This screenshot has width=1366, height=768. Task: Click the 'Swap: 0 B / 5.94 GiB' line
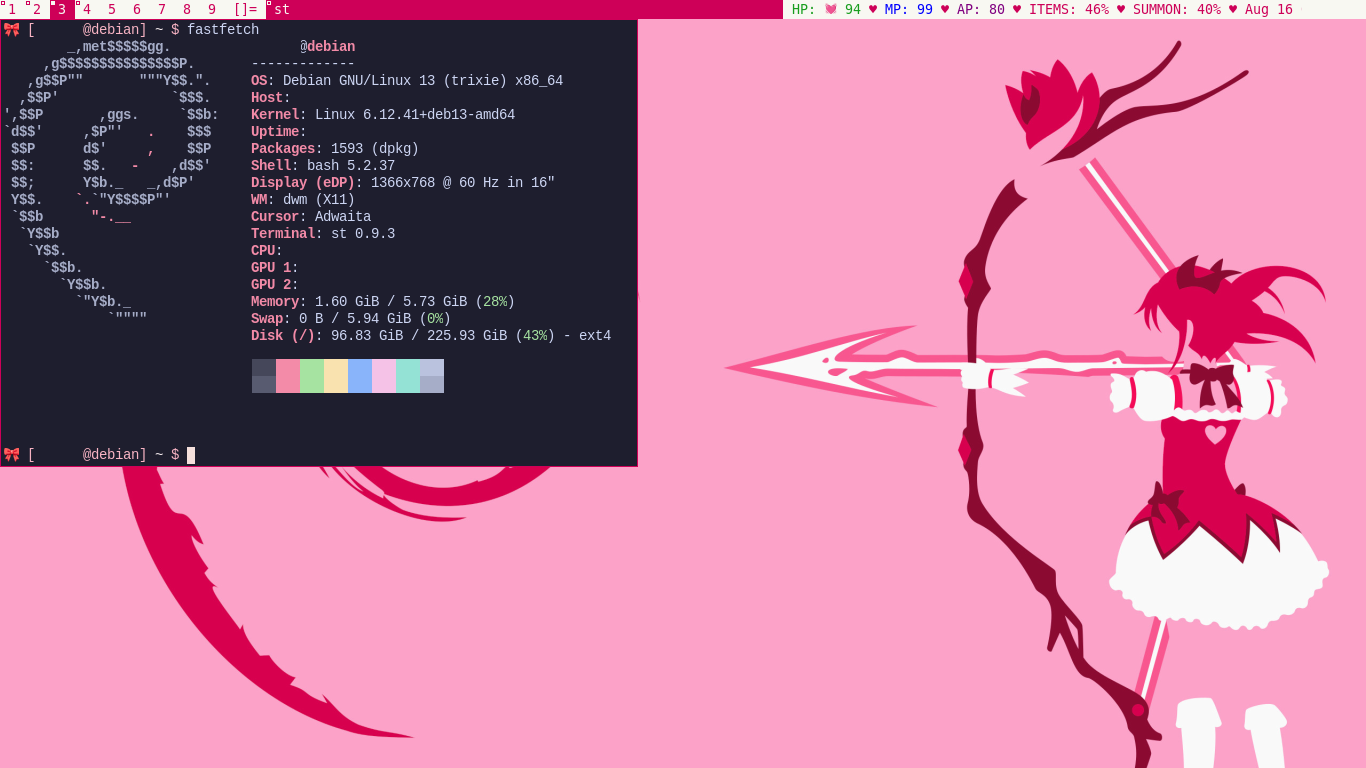[x=351, y=319]
